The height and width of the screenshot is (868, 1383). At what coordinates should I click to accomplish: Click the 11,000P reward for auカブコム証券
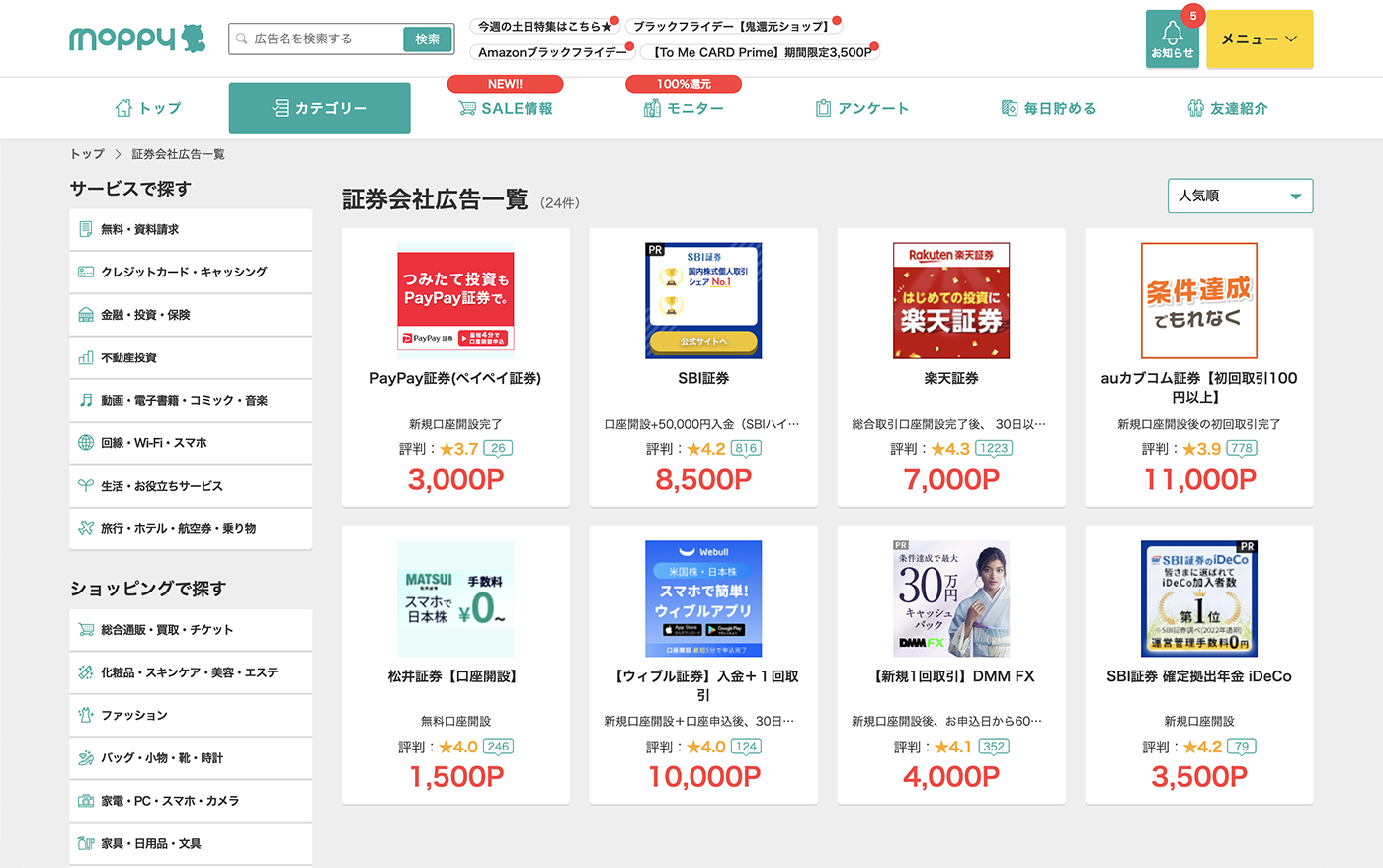pos(1199,480)
